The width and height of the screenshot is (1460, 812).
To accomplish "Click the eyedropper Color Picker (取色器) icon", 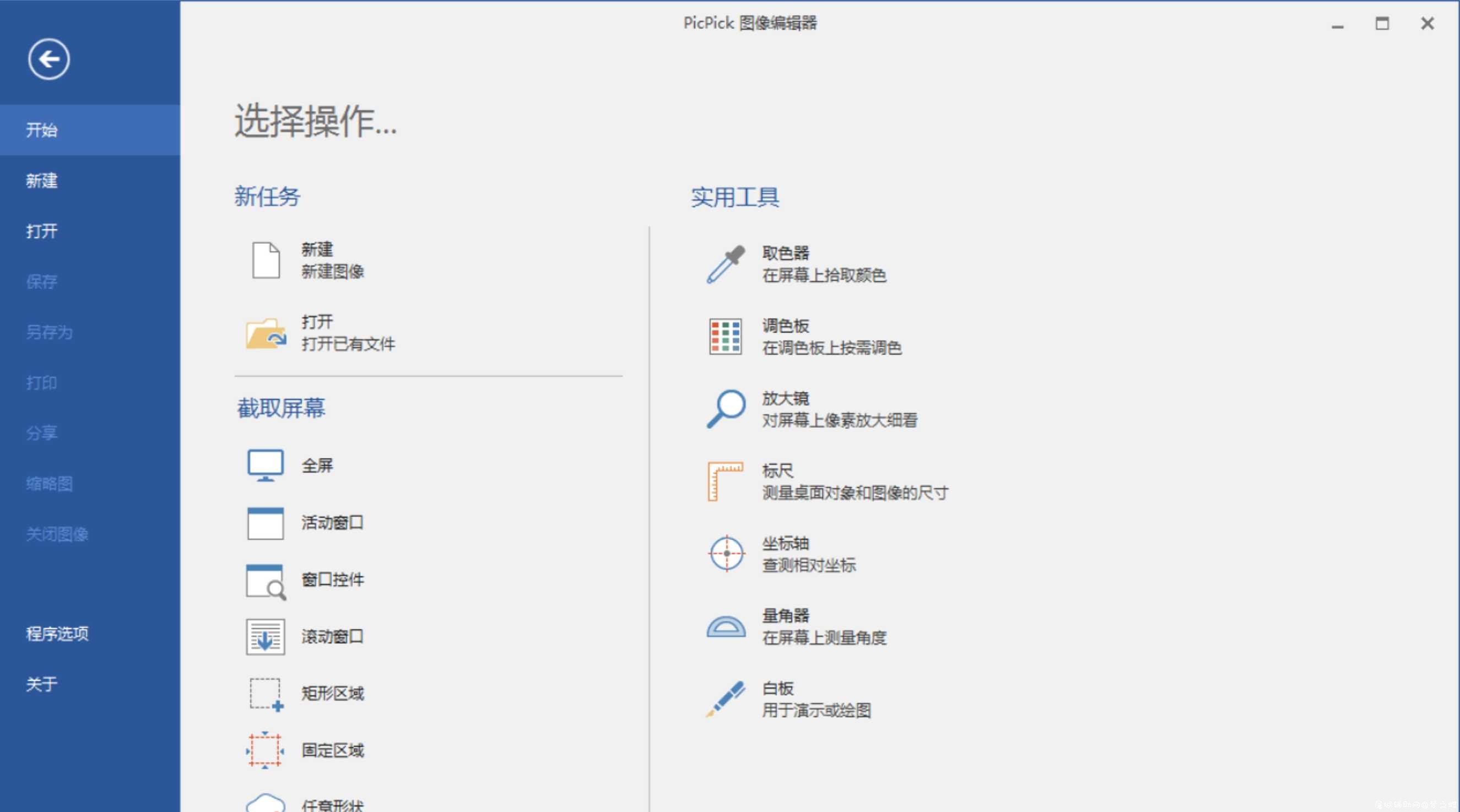I will point(726,264).
